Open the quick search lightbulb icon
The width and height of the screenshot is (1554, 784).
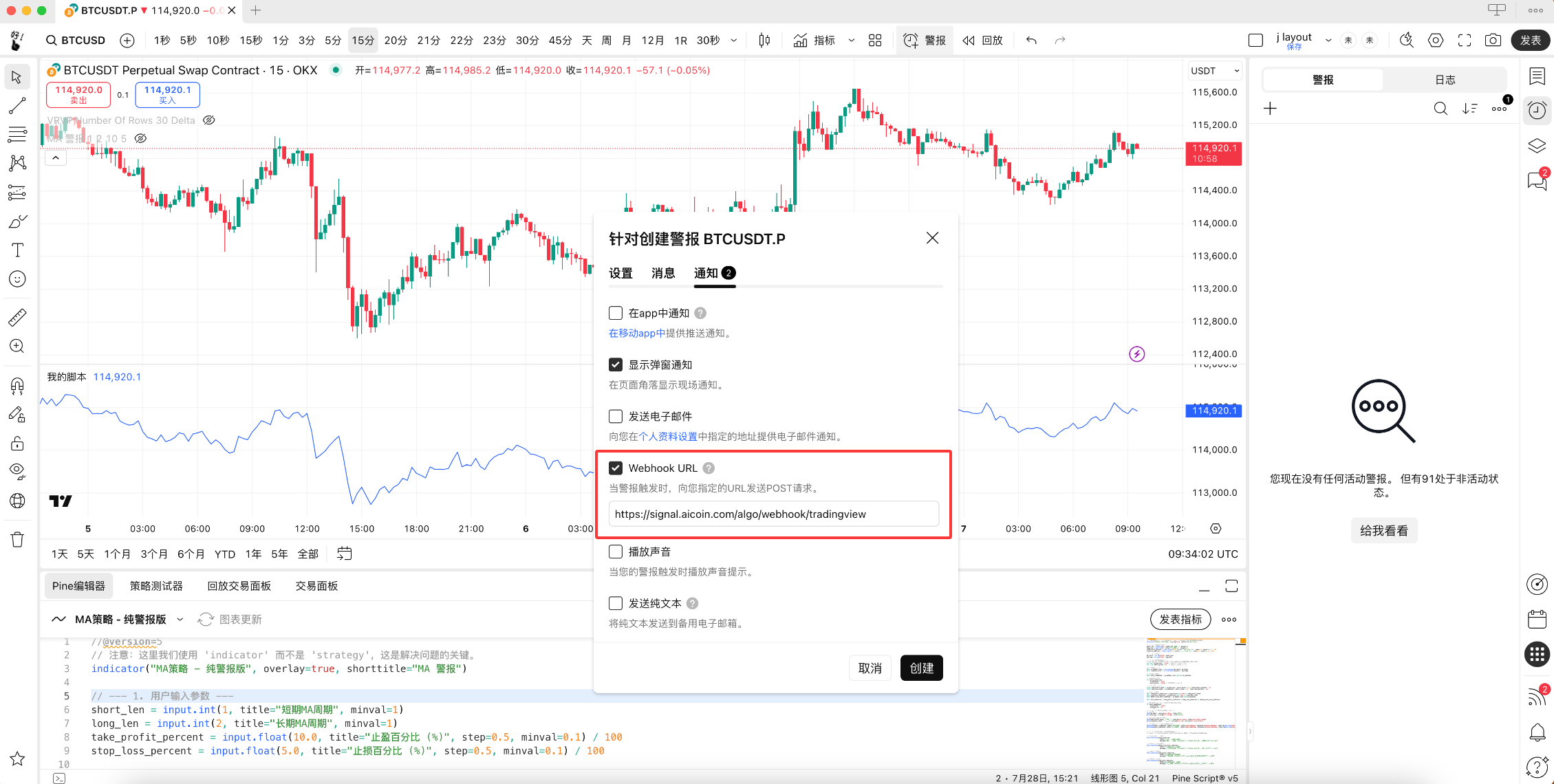tap(1407, 41)
